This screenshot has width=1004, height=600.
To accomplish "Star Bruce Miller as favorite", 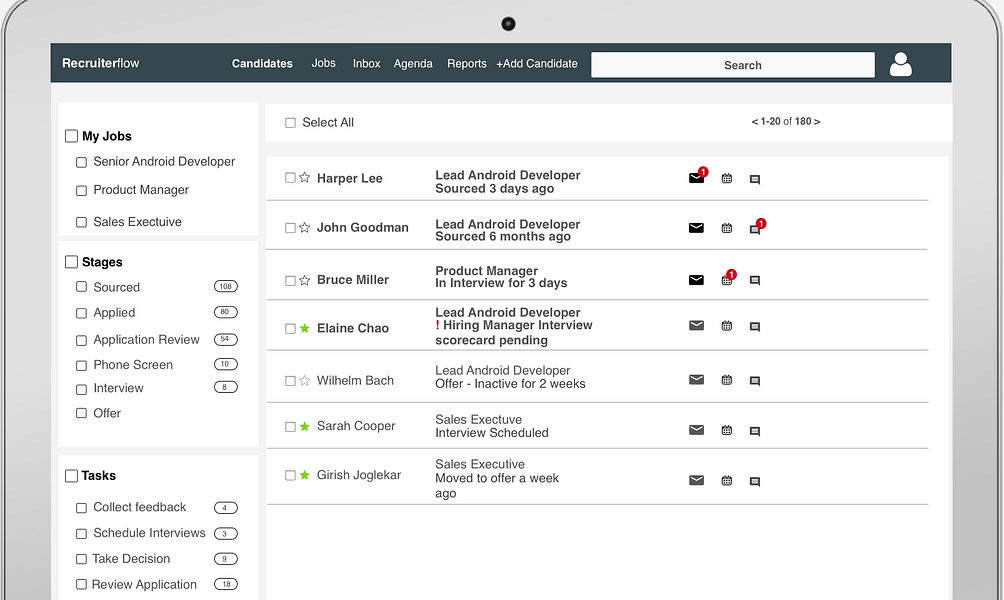I will [x=305, y=280].
